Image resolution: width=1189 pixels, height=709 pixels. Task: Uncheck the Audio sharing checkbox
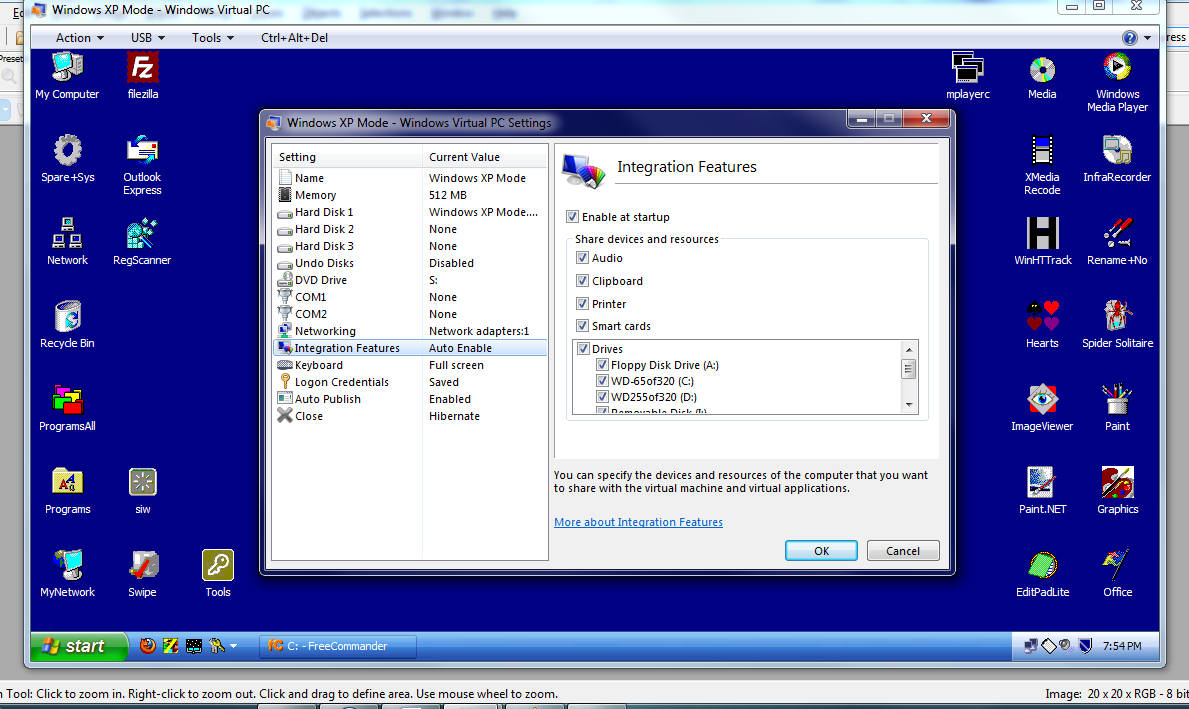[582, 258]
